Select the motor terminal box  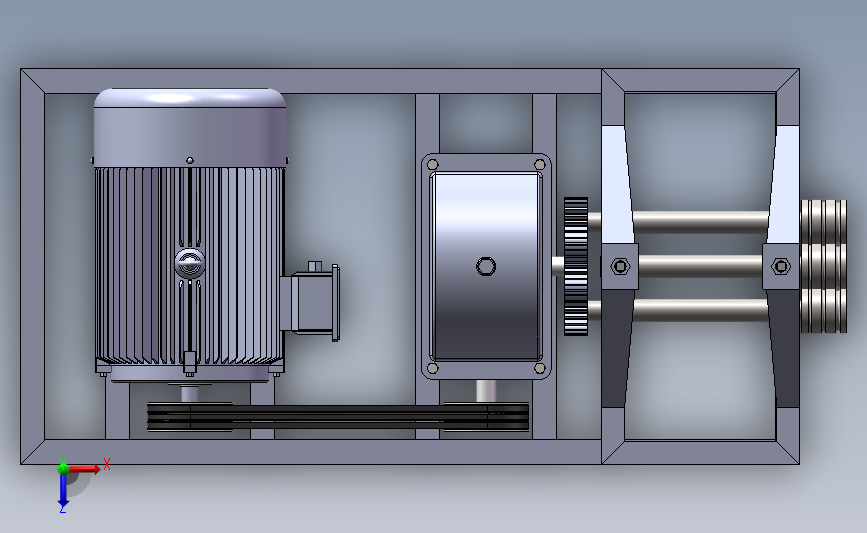tap(310, 302)
